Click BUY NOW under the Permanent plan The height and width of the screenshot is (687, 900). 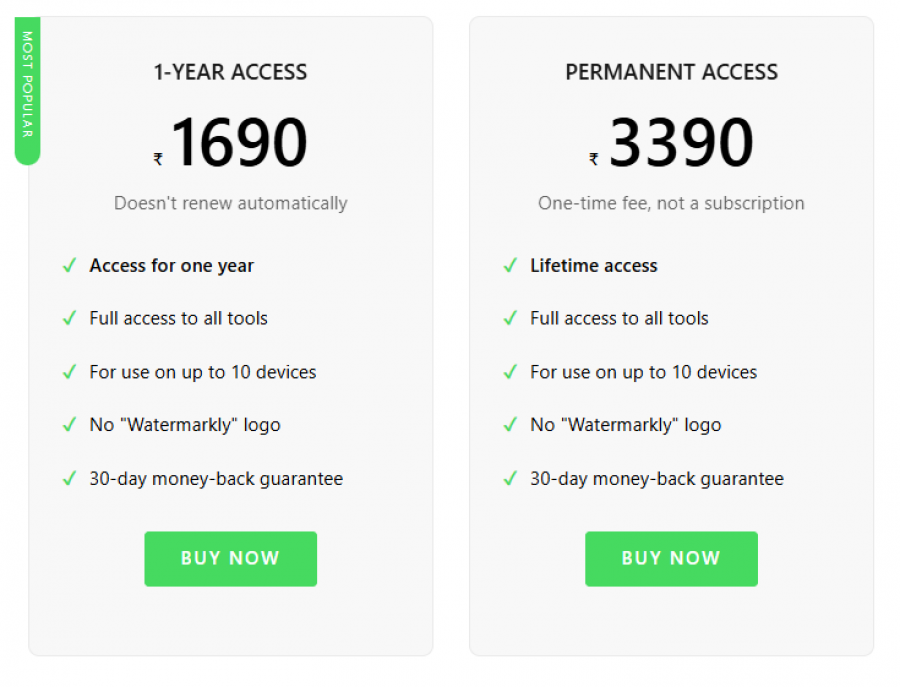(x=671, y=559)
